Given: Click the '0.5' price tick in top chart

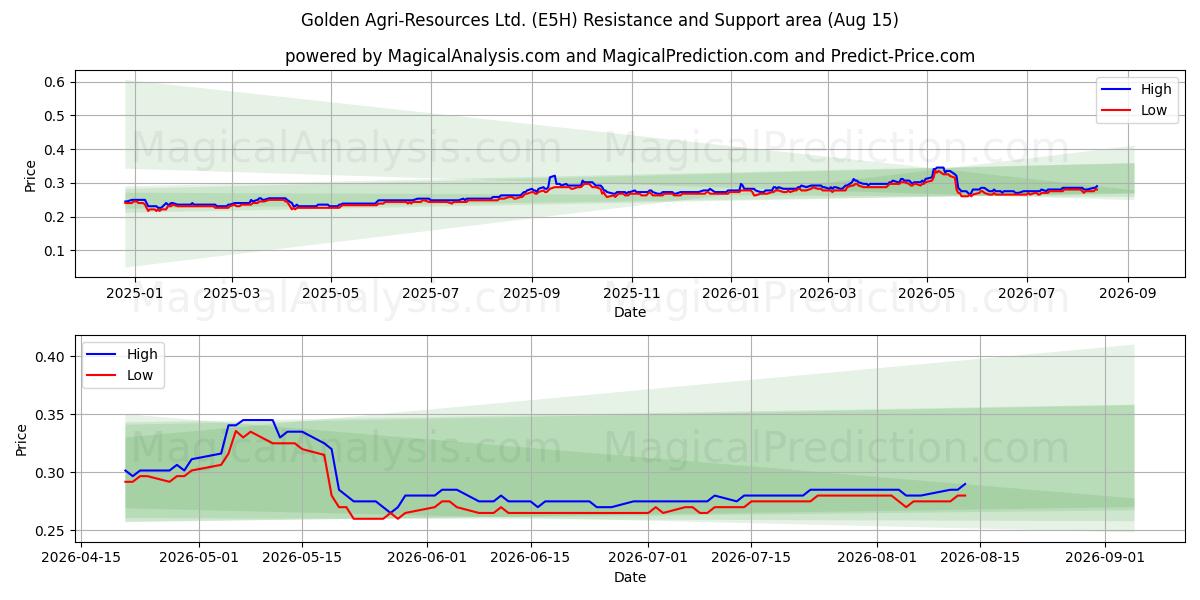Looking at the screenshot, I should coord(55,116).
